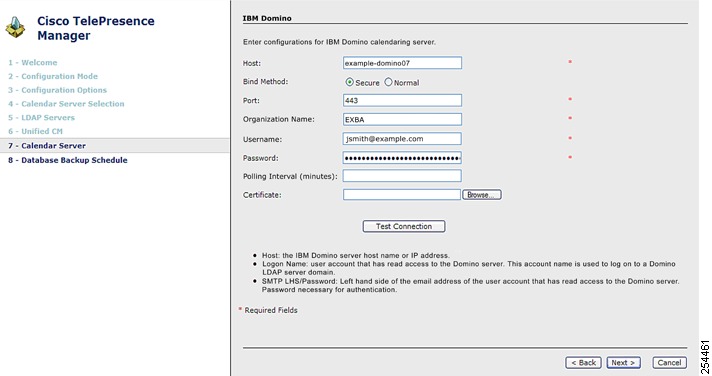Click the Port input field

point(402,100)
